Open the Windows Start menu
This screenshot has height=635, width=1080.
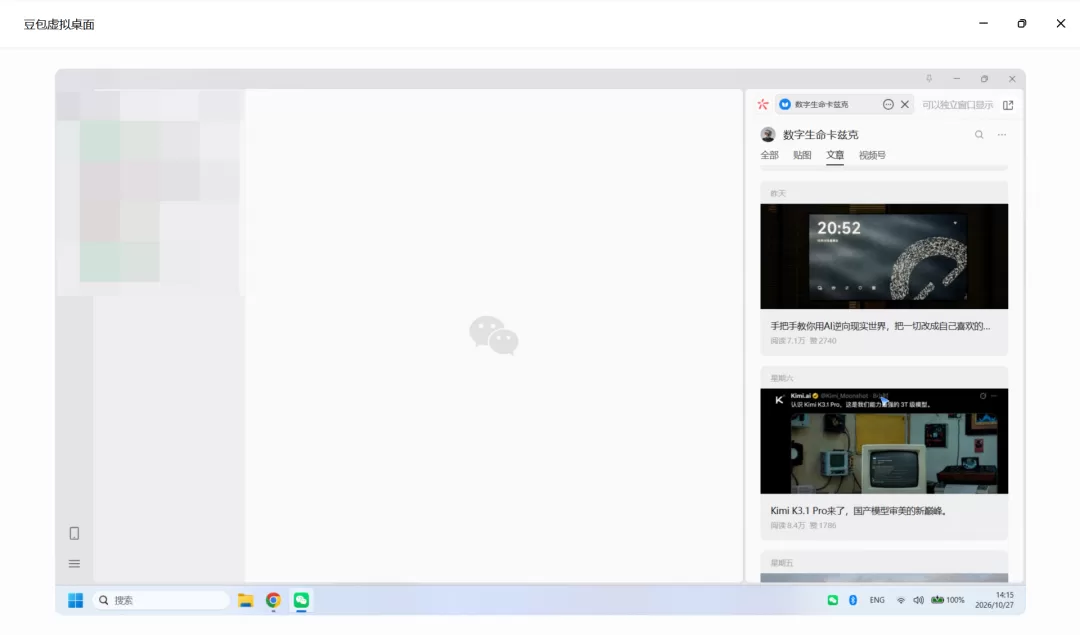pos(75,600)
